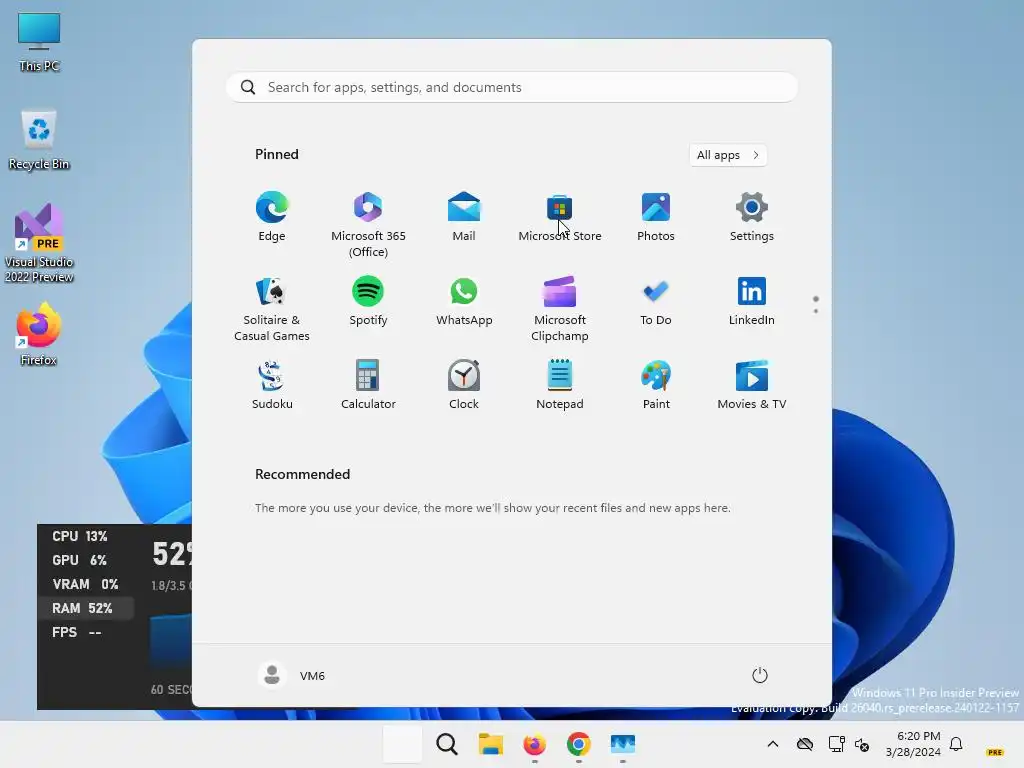The image size is (1024, 768).
Task: Select the Recycle Bin desktop icon
Action: tap(39, 140)
